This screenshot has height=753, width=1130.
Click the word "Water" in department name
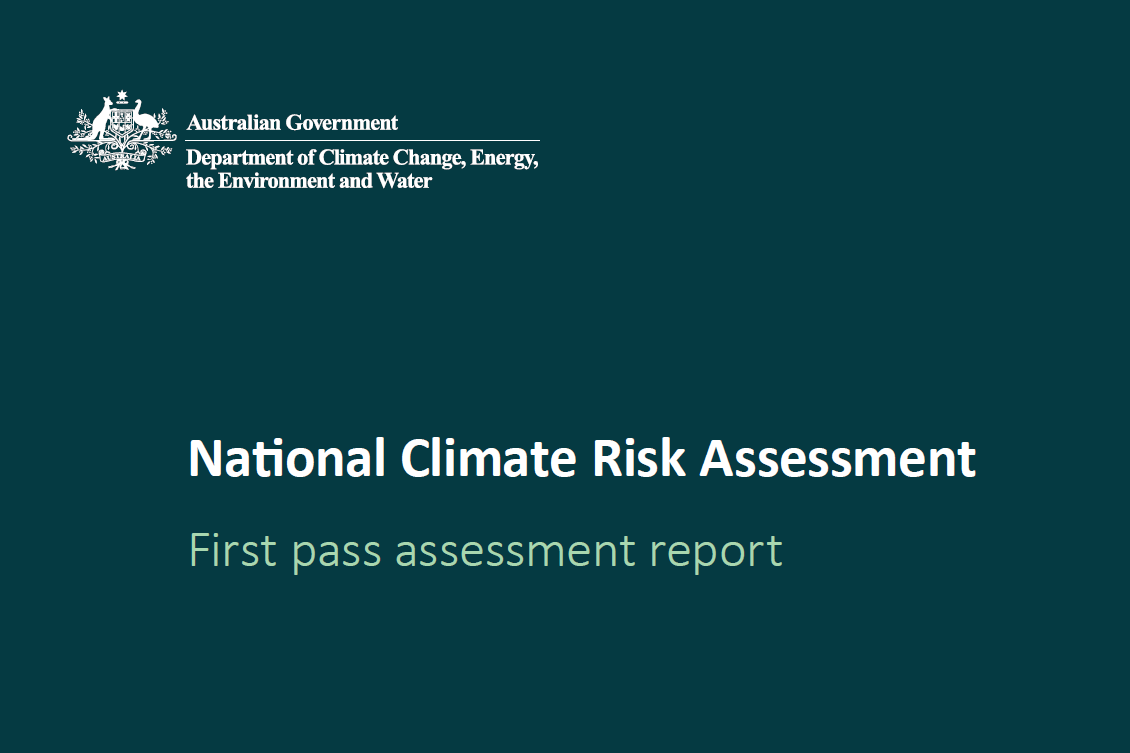[x=404, y=181]
